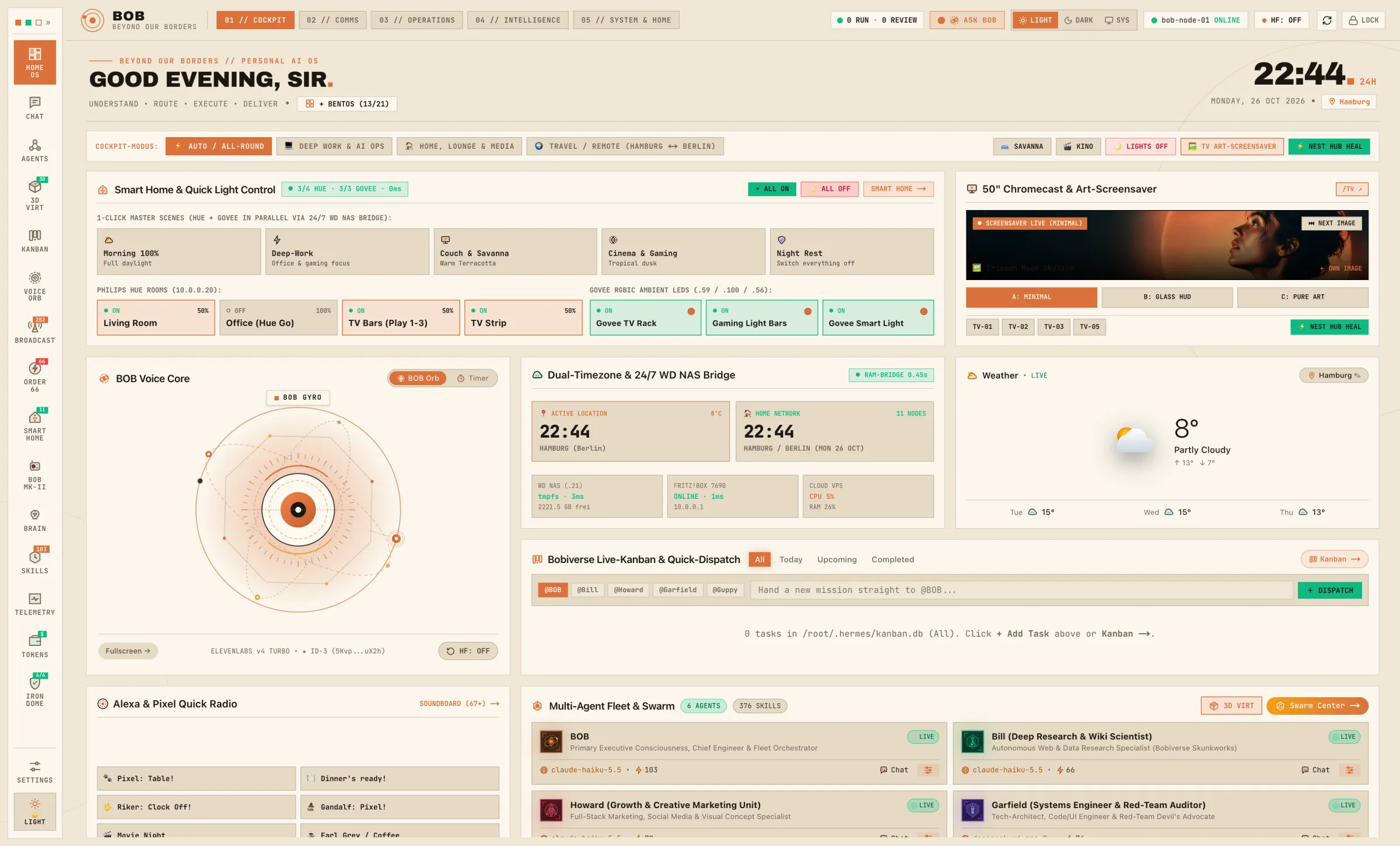Activate the Night Rest master scene
This screenshot has width=1400, height=846.
point(852,252)
